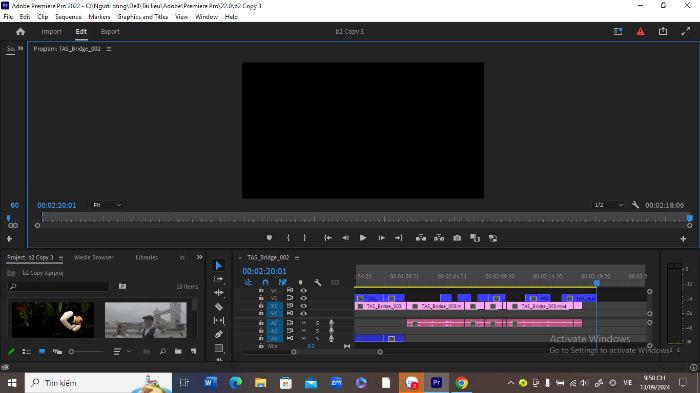Switch Project panel to Icon View

click(x=42, y=351)
